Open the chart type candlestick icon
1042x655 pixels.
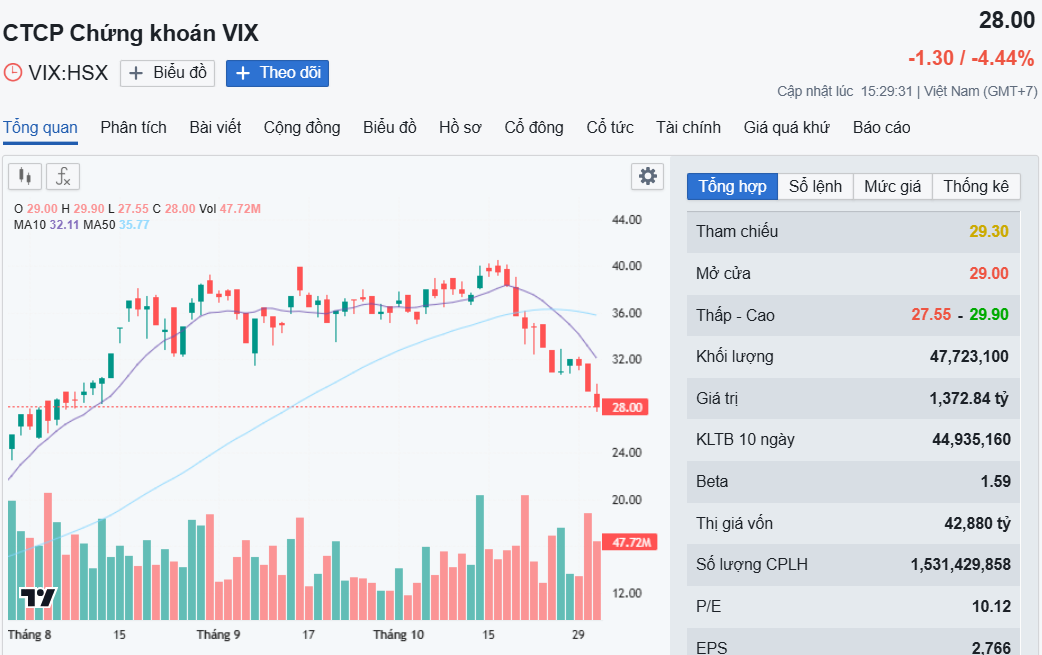click(25, 177)
